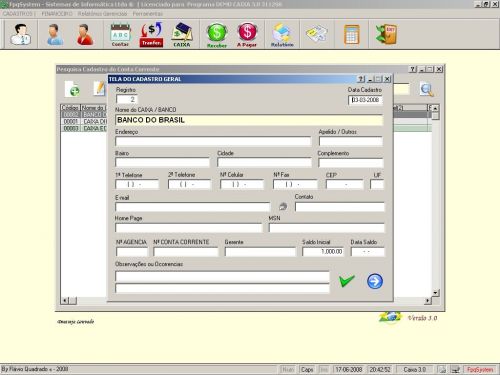This screenshot has width=500, height=375.
Task: Click the Bairro input field
Action: [x=162, y=162]
